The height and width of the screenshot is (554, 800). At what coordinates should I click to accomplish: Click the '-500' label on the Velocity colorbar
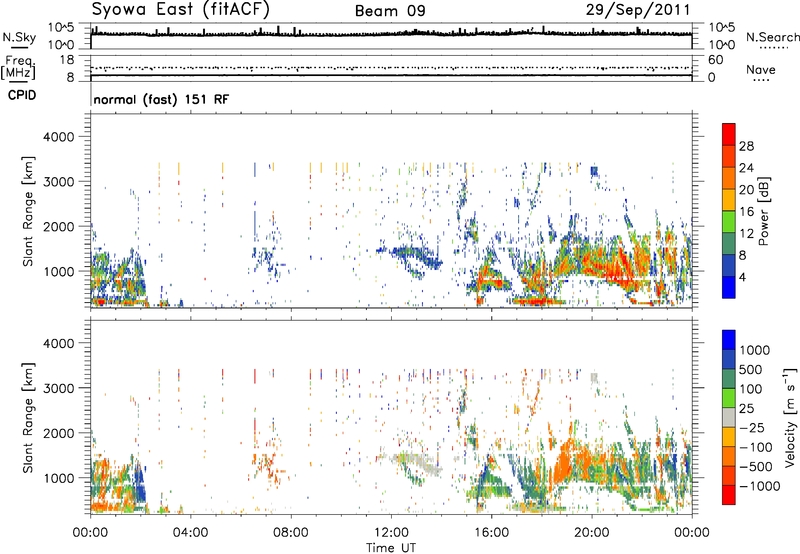pos(756,467)
